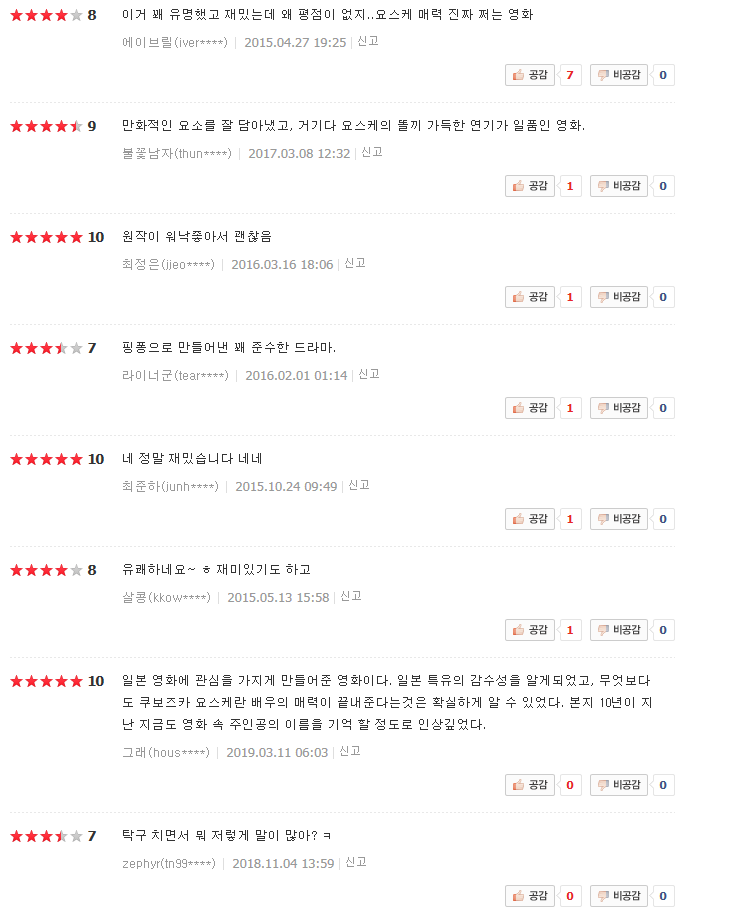Screen dimensions: 729x922
Task: Open 그래(hous****) reviewer name
Action: [x=166, y=752]
